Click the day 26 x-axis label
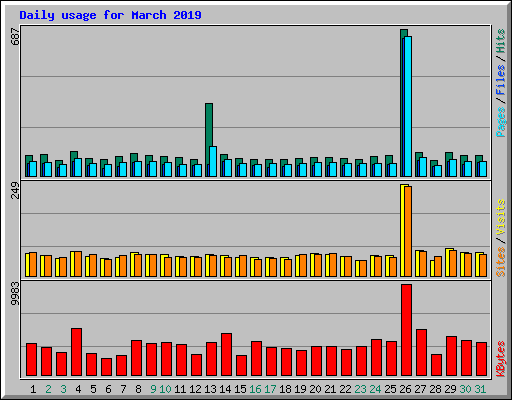 point(405,389)
